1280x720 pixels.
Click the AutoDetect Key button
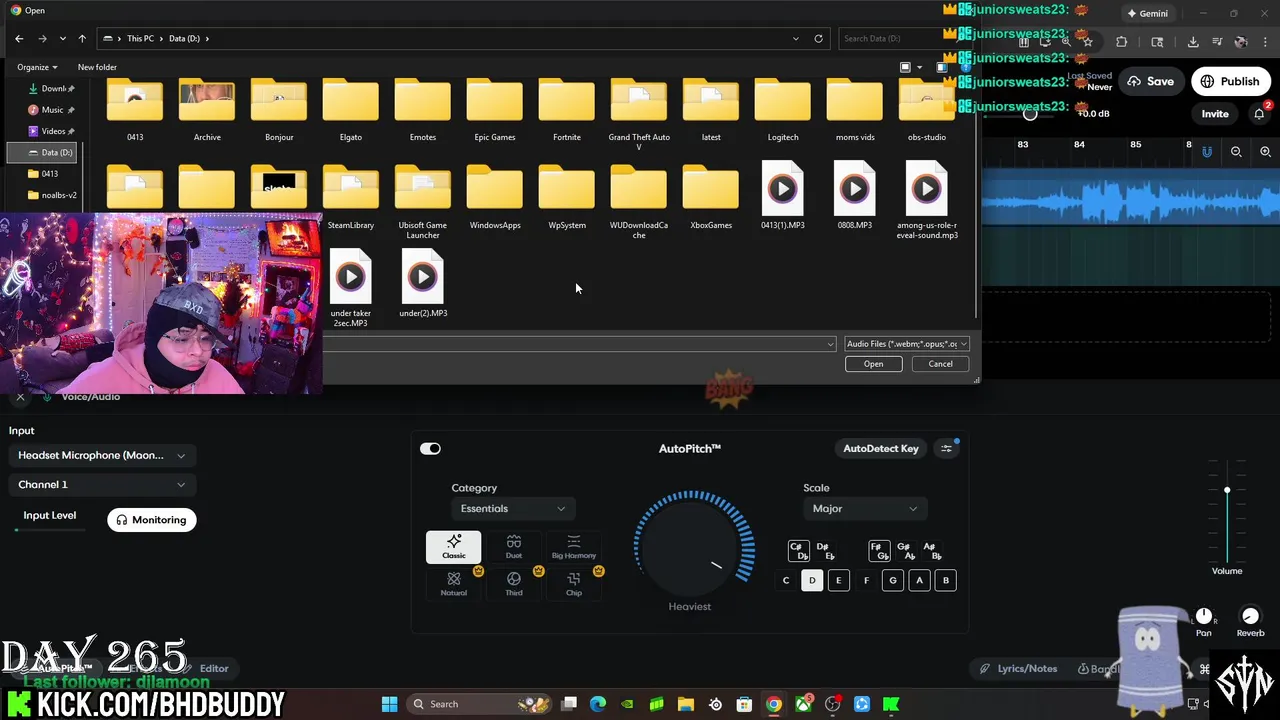[880, 448]
